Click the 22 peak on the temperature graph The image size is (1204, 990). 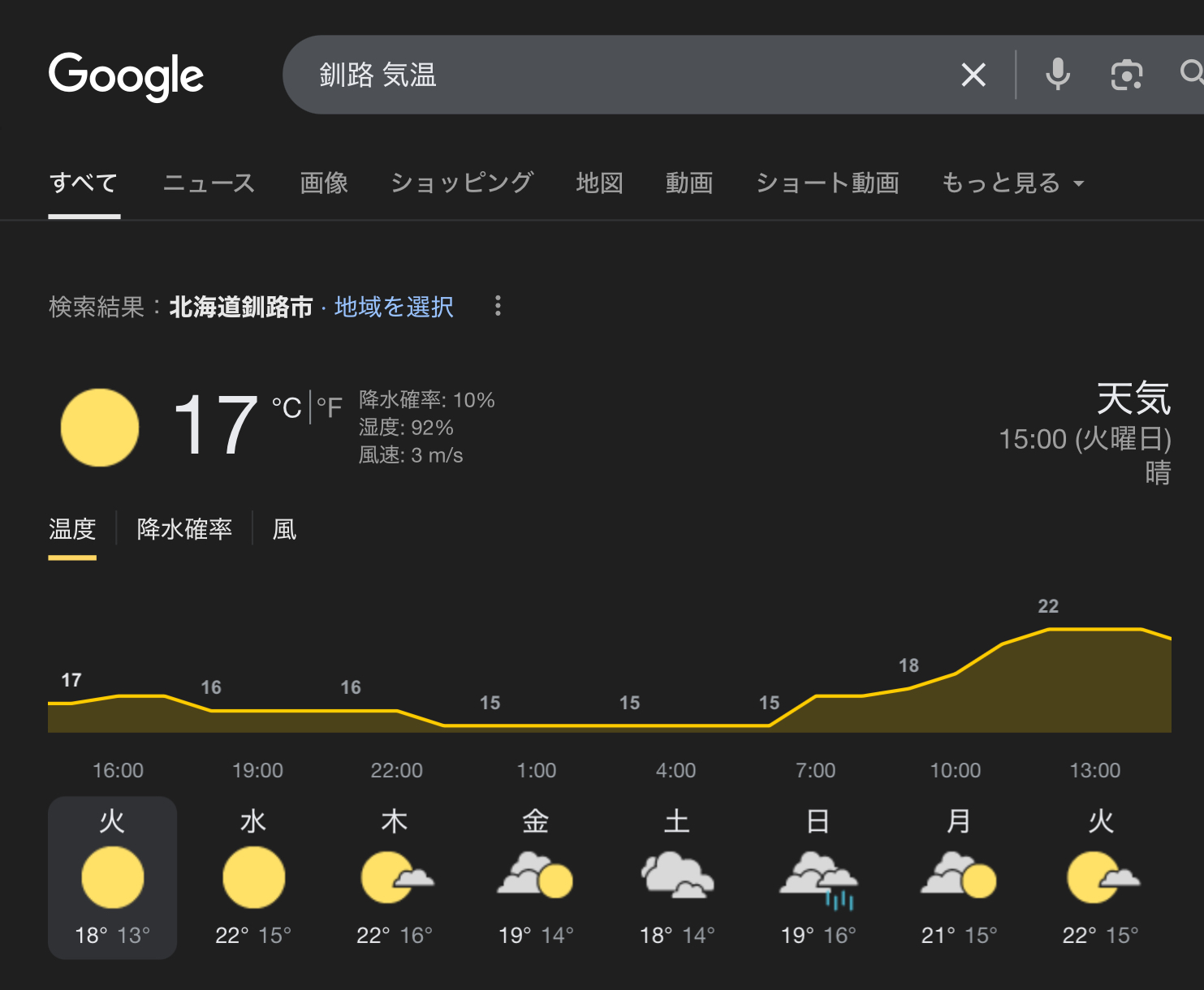1048,606
